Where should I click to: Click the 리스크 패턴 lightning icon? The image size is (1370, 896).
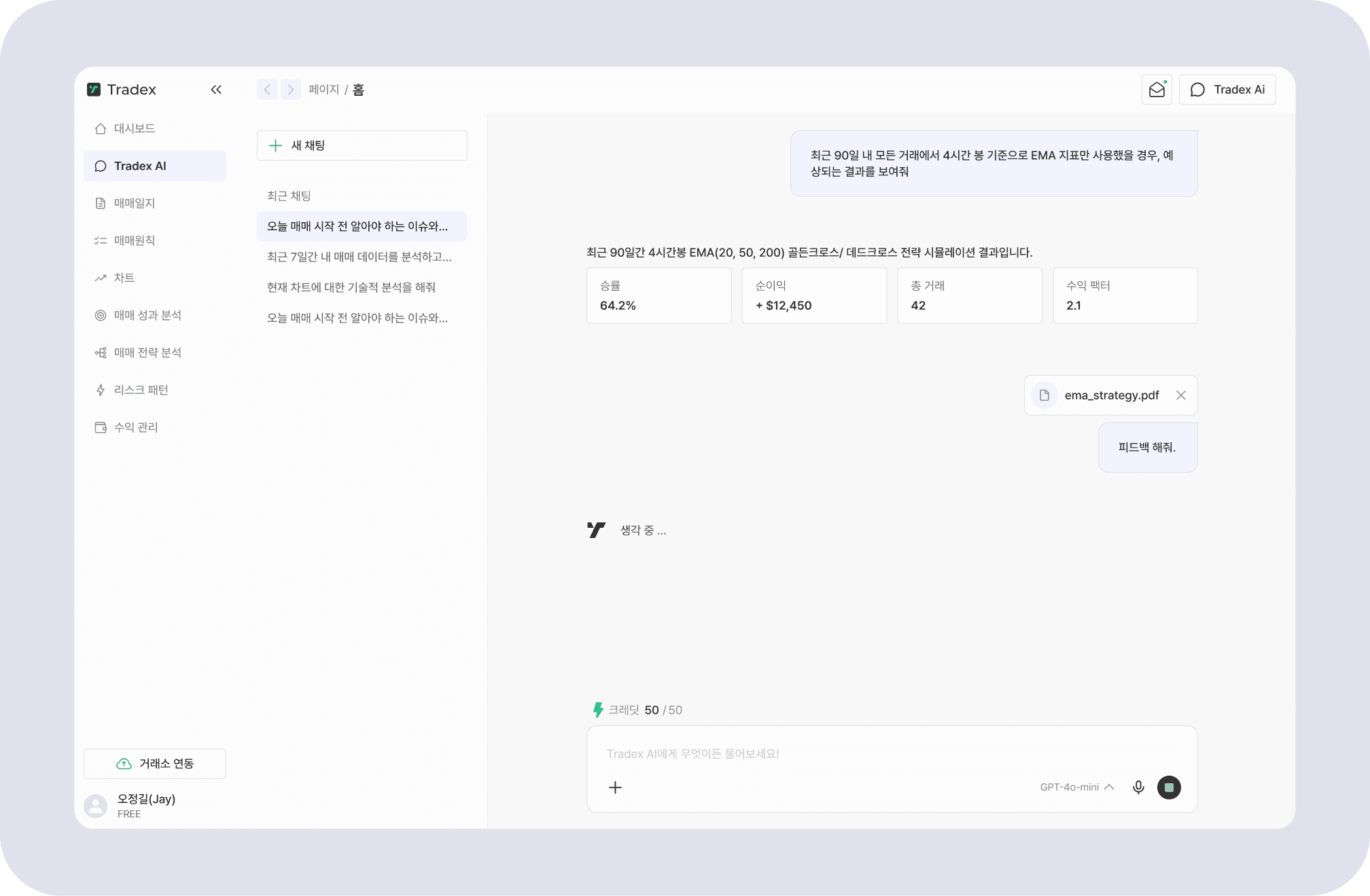point(101,390)
